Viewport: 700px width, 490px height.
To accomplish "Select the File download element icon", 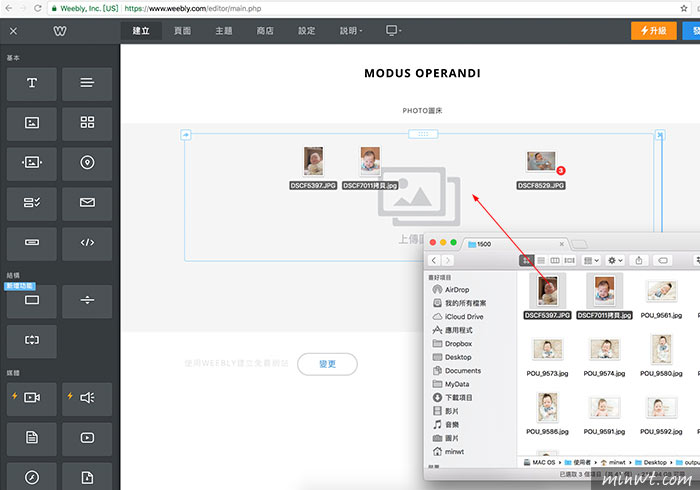I will 87,477.
